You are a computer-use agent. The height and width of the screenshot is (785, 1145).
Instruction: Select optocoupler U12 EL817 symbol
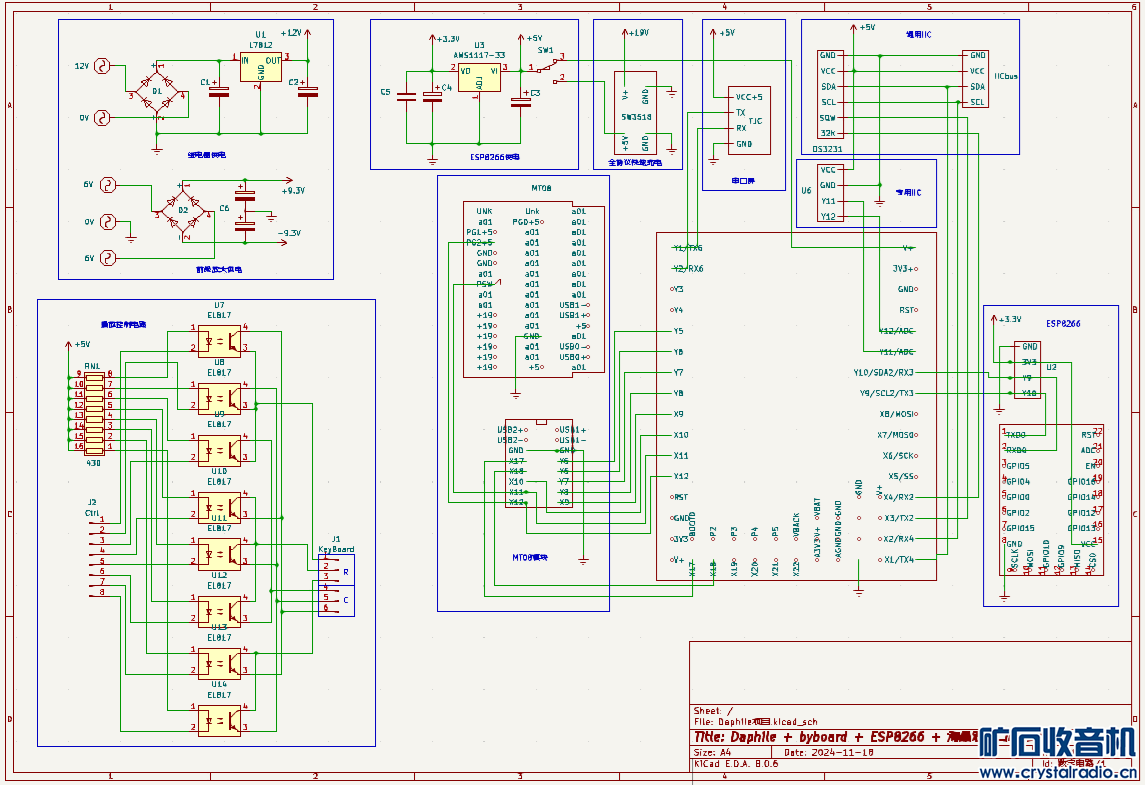[x=219, y=610]
